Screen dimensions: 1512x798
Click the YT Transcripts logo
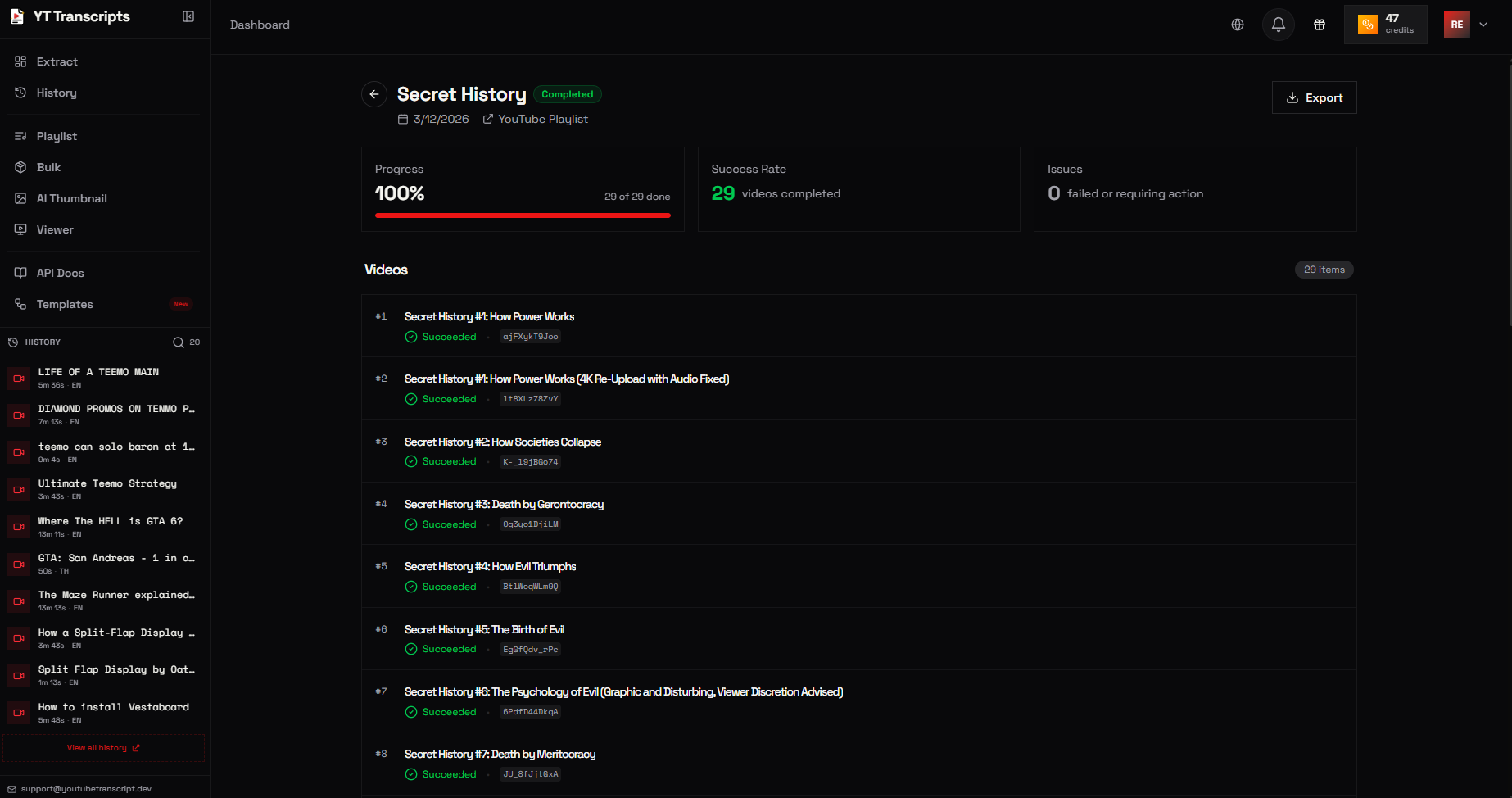click(70, 16)
